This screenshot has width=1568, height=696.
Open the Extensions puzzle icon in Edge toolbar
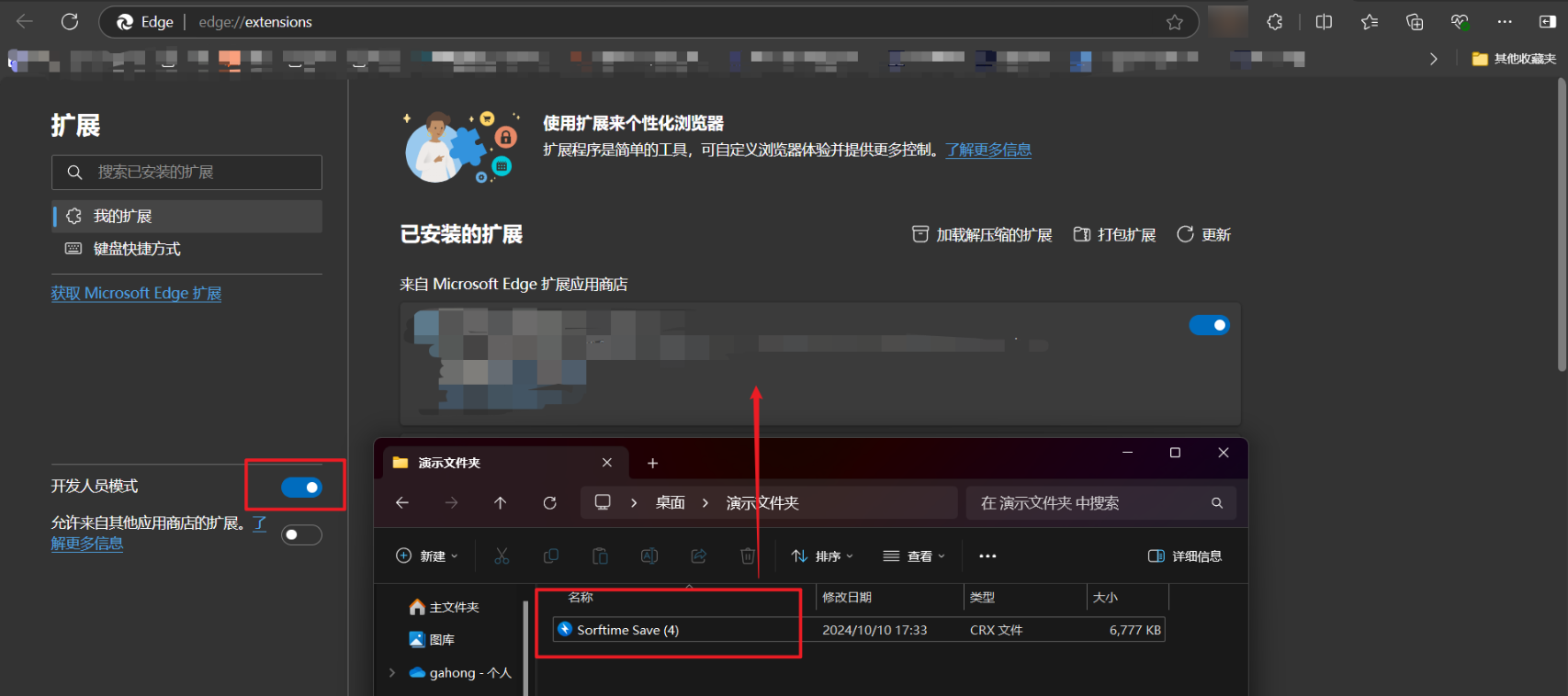coord(1275,22)
